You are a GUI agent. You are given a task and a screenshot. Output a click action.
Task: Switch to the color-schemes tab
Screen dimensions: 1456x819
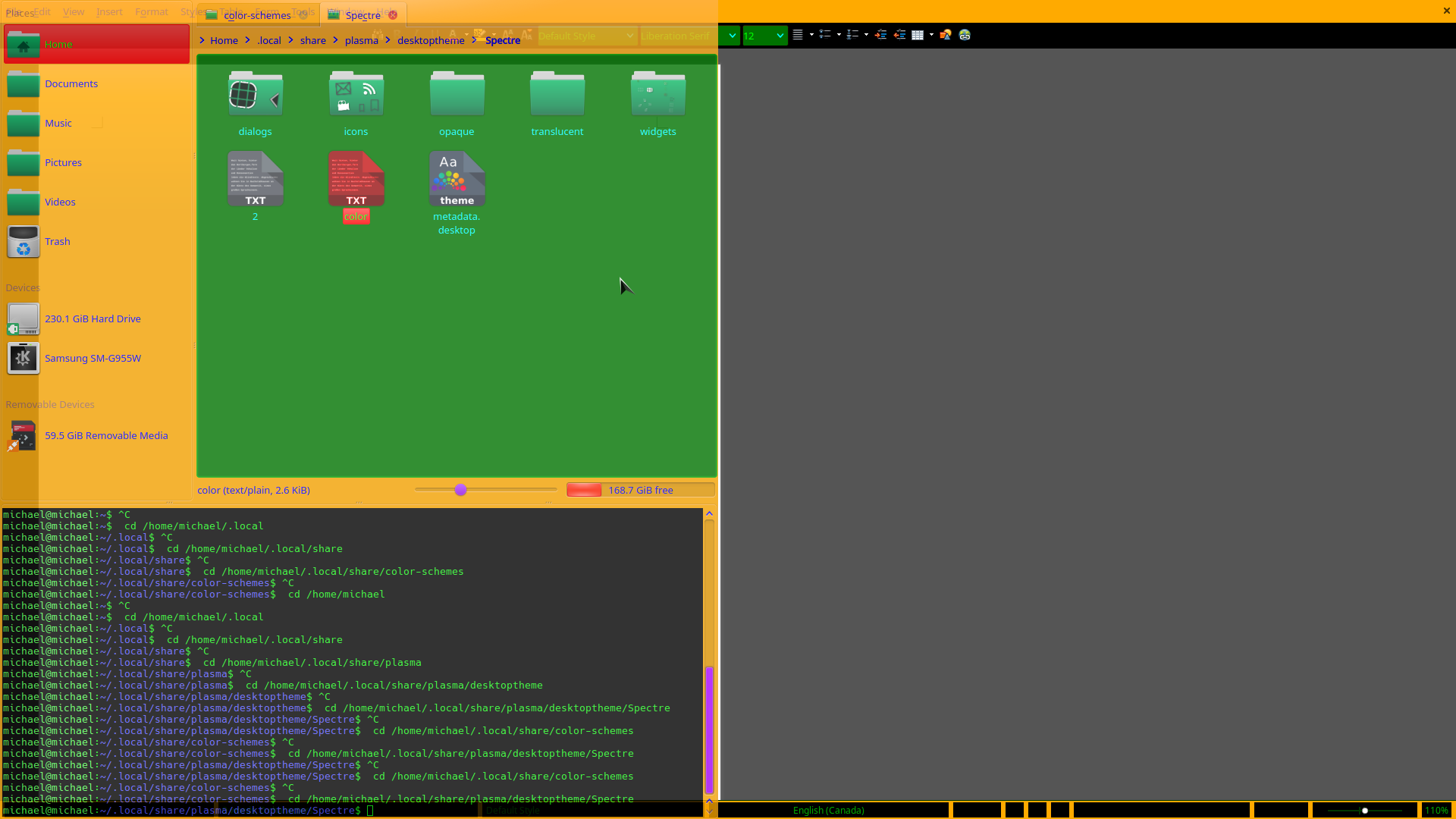pos(257,15)
